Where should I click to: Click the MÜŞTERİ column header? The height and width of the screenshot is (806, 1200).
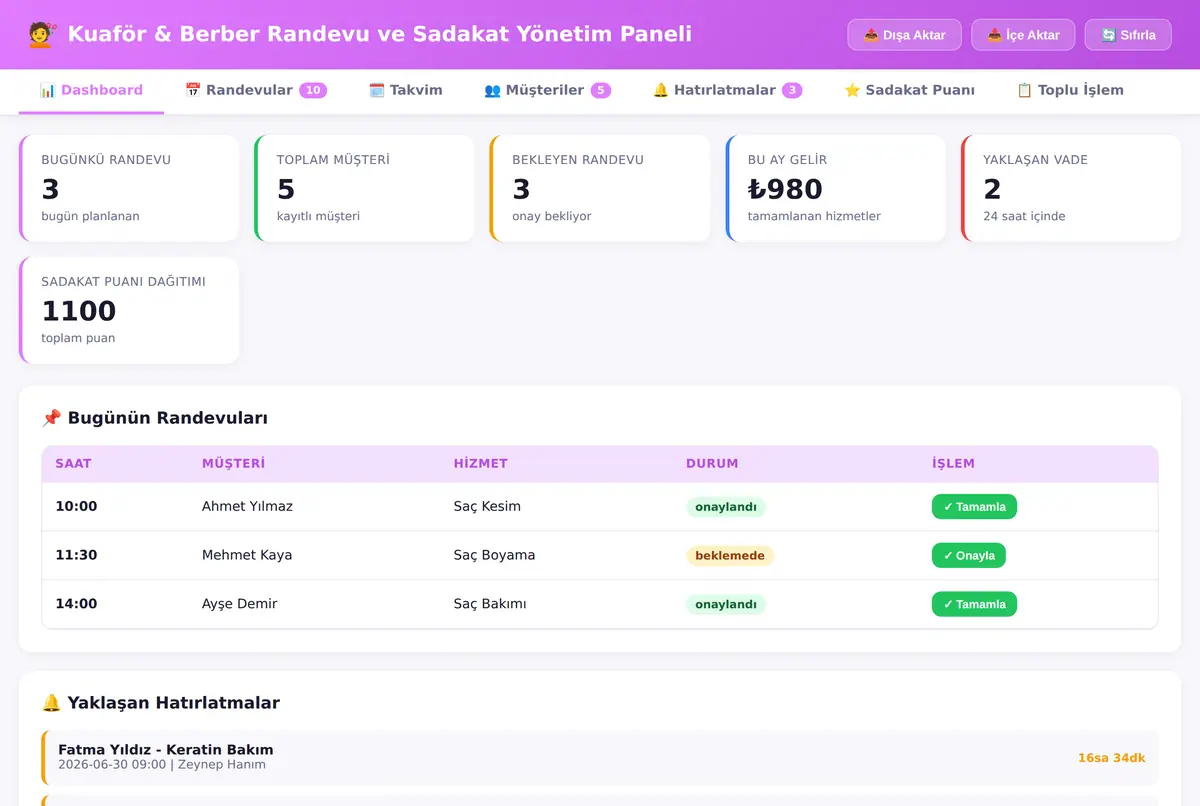(233, 464)
